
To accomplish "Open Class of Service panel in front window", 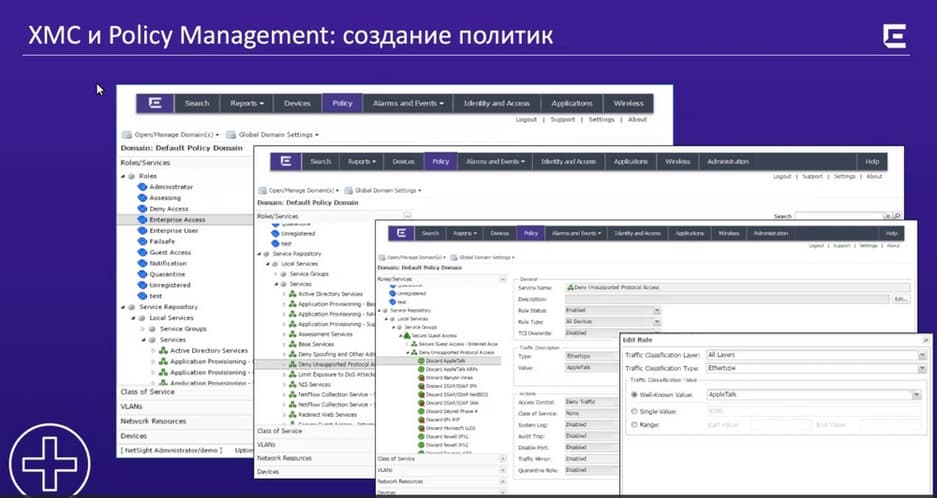I will 442,459.
